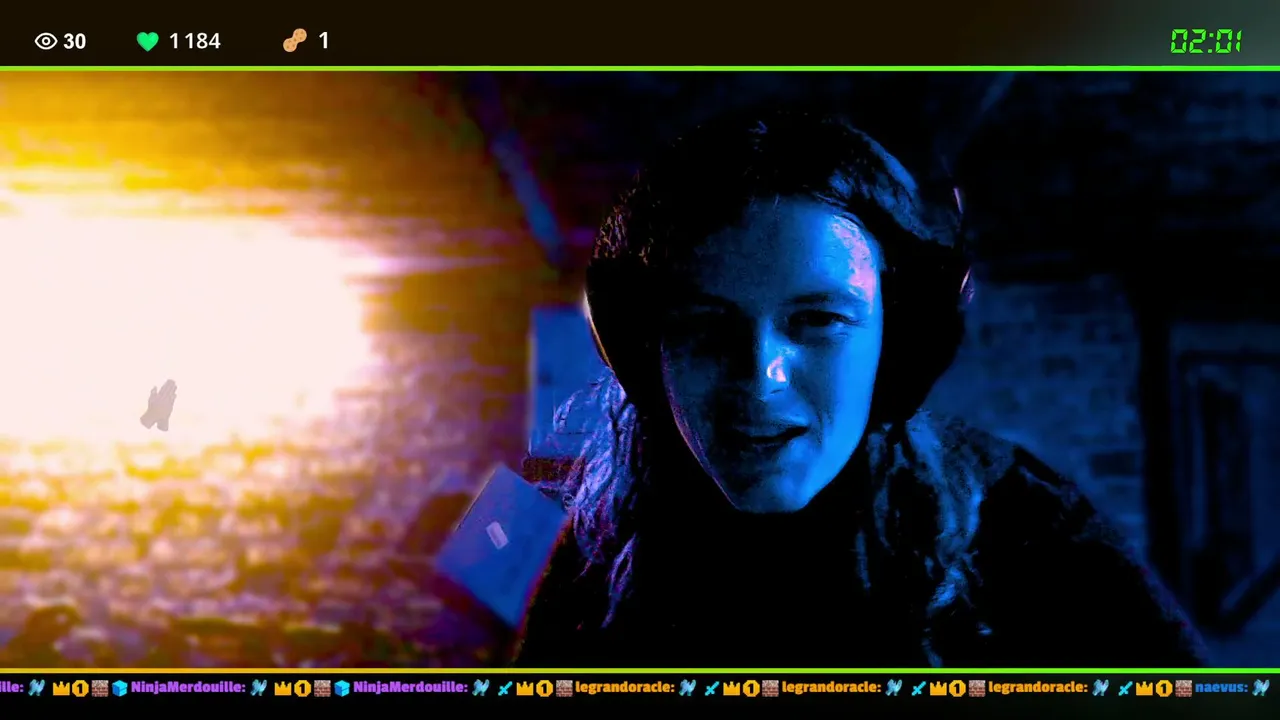Click the eye viewer count icon
Screen dimensions: 1280x720
coord(46,41)
